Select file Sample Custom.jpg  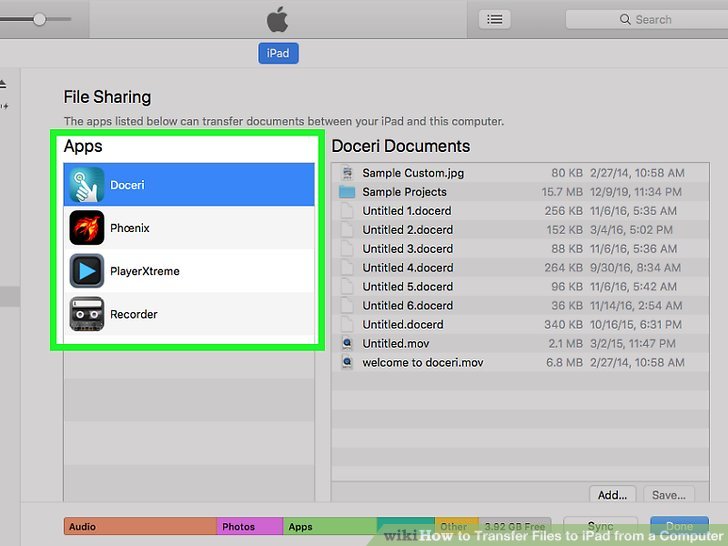pyautogui.click(x=413, y=173)
